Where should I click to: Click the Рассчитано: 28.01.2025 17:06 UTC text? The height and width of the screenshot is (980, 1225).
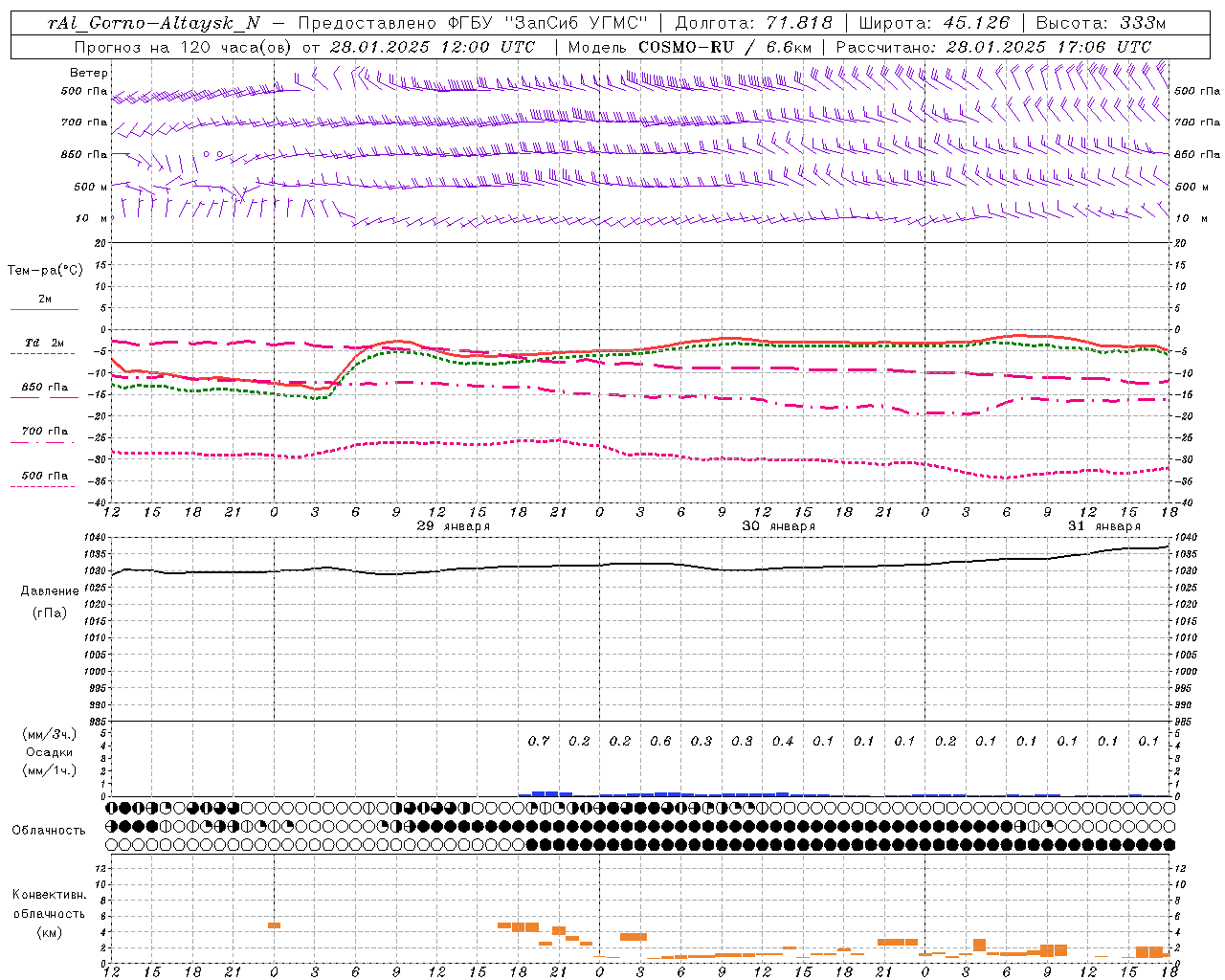tap(993, 47)
